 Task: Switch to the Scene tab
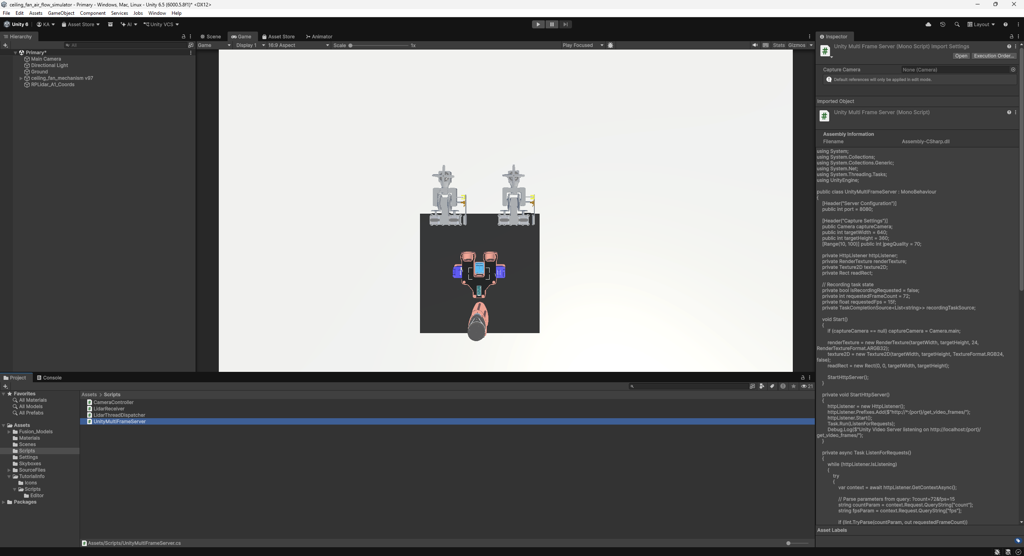coord(211,37)
